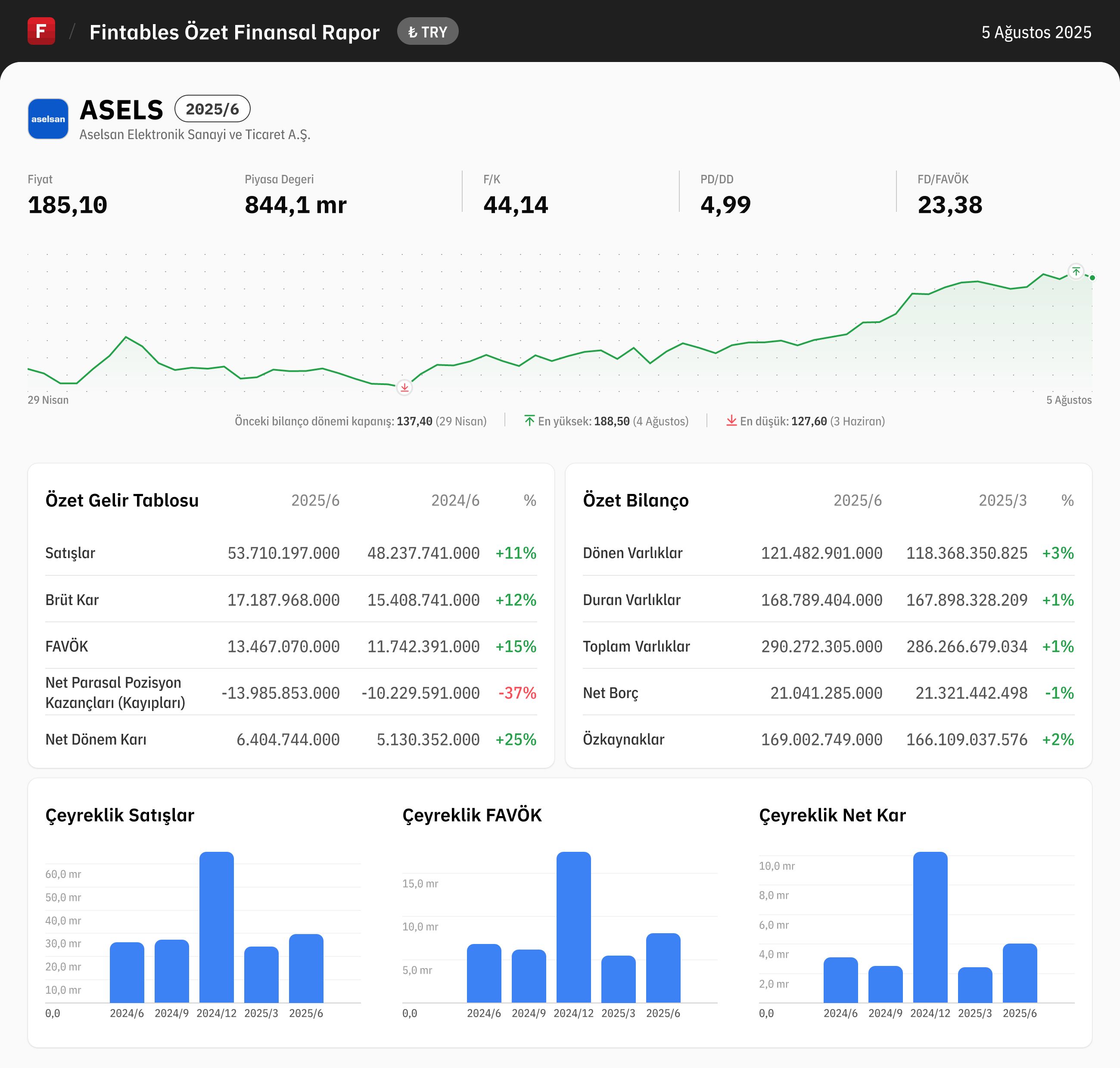Click 2025/6 bar in Çeyreklik FAVÖK
This screenshot has height=1068, width=1120.
pyautogui.click(x=663, y=968)
